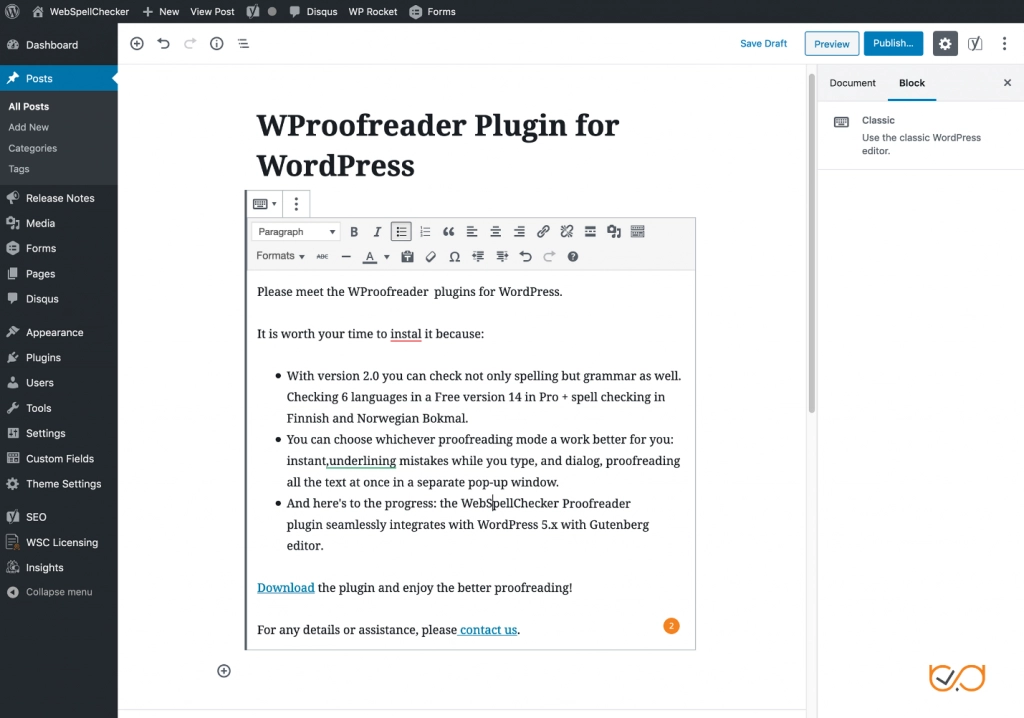
Task: Open the block navigation icon
Action: click(243, 44)
